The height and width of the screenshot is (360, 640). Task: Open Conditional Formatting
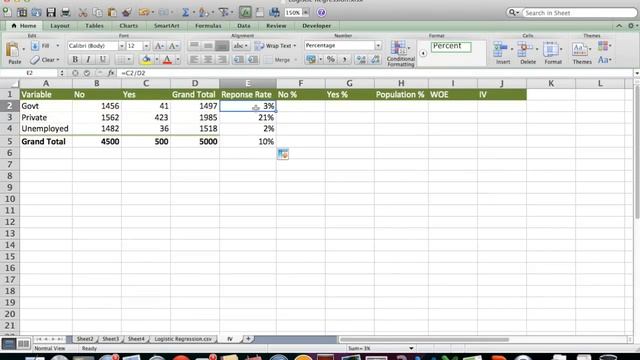[400, 53]
